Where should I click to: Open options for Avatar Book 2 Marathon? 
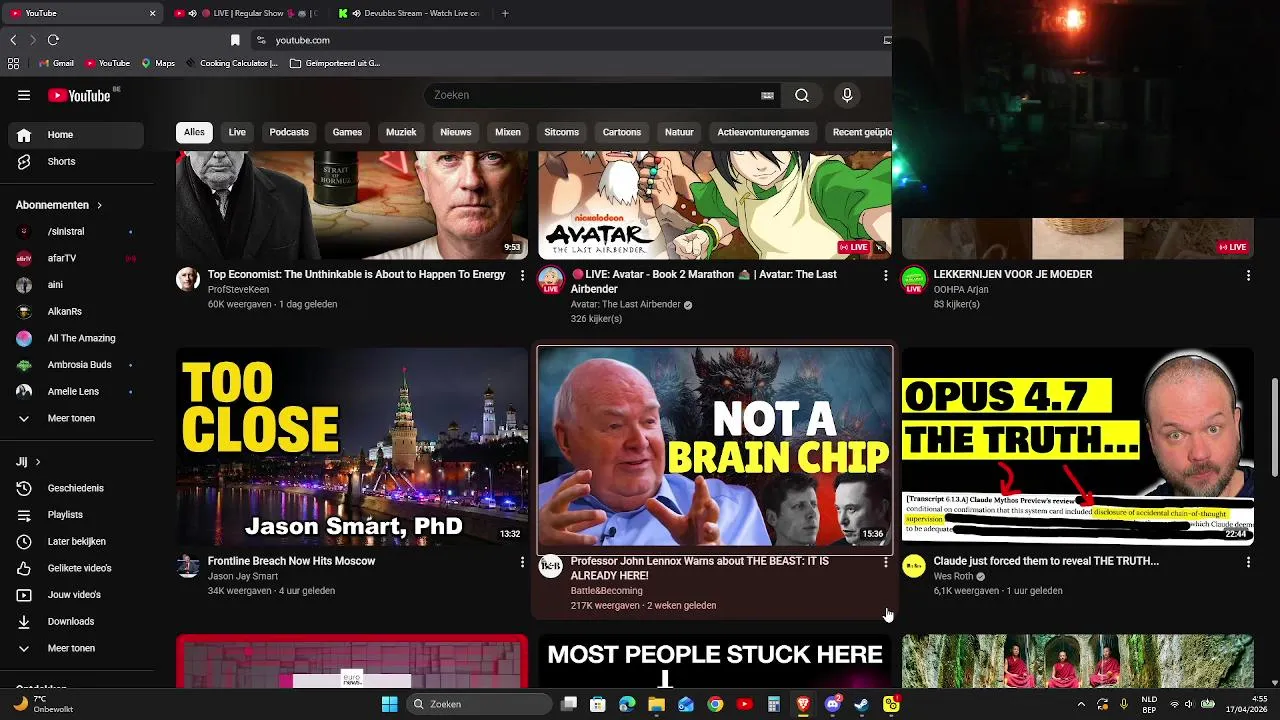click(885, 275)
